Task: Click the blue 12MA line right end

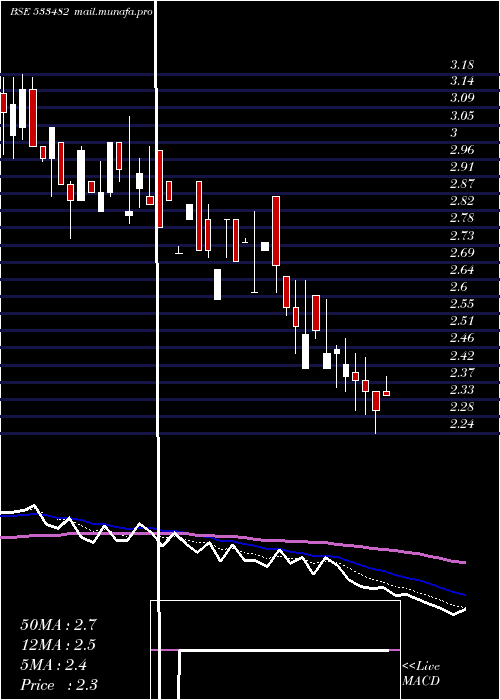Action: click(464, 595)
